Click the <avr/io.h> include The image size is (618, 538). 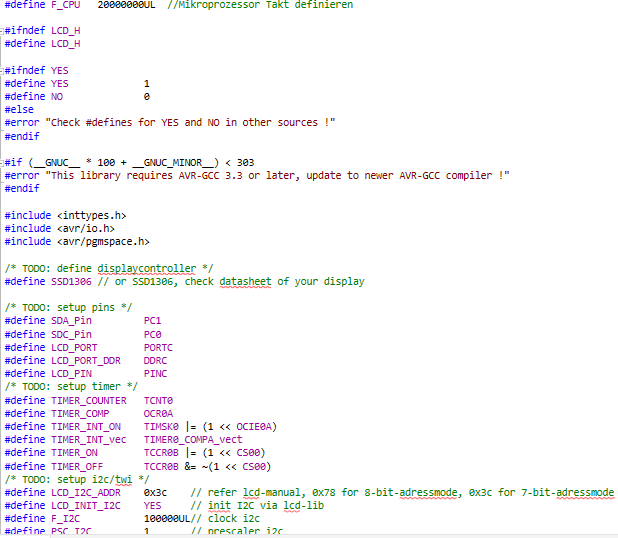coord(86,229)
